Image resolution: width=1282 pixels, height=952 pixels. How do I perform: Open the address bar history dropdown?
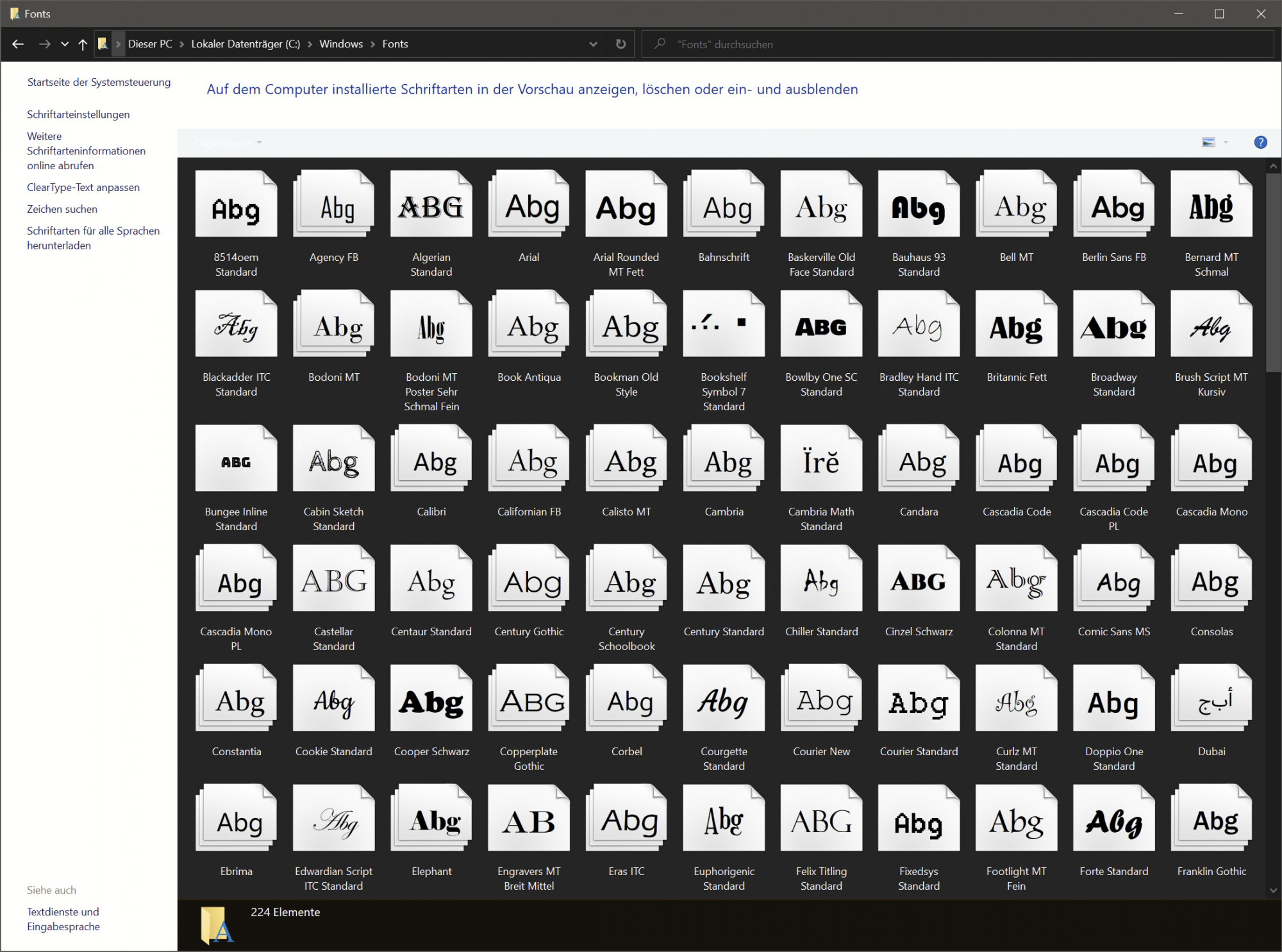[x=593, y=44]
